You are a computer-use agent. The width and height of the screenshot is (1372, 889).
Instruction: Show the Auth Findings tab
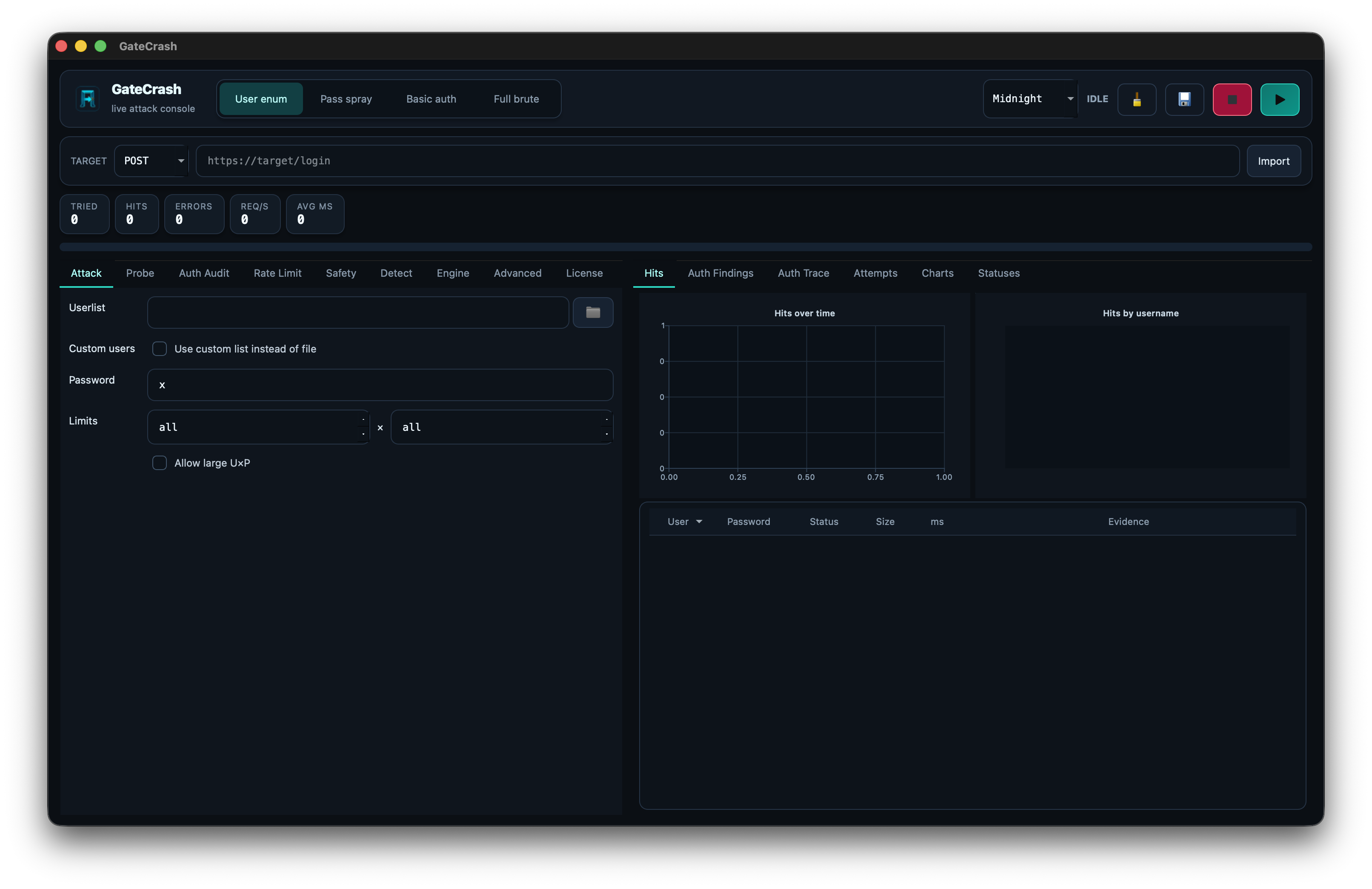coord(720,273)
